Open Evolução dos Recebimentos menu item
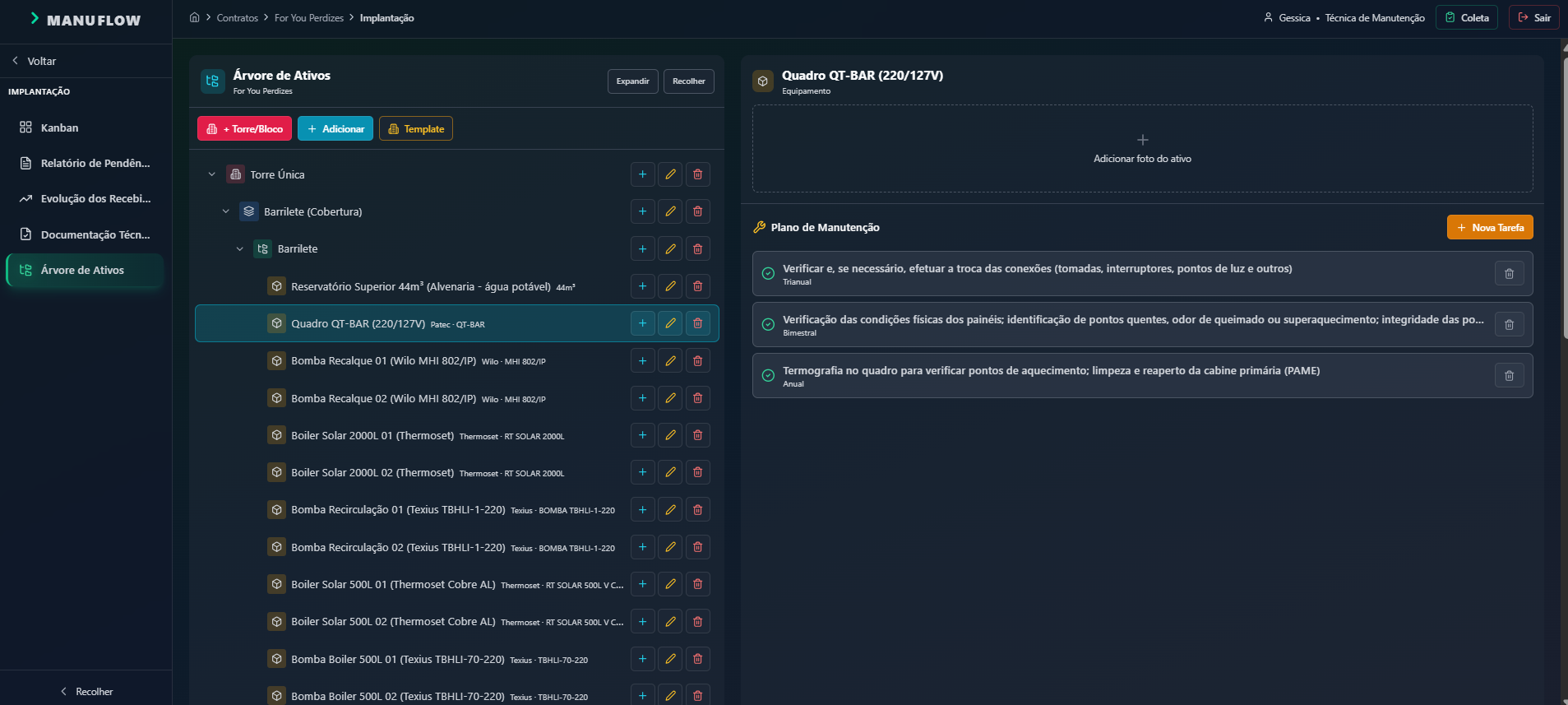 pos(86,198)
